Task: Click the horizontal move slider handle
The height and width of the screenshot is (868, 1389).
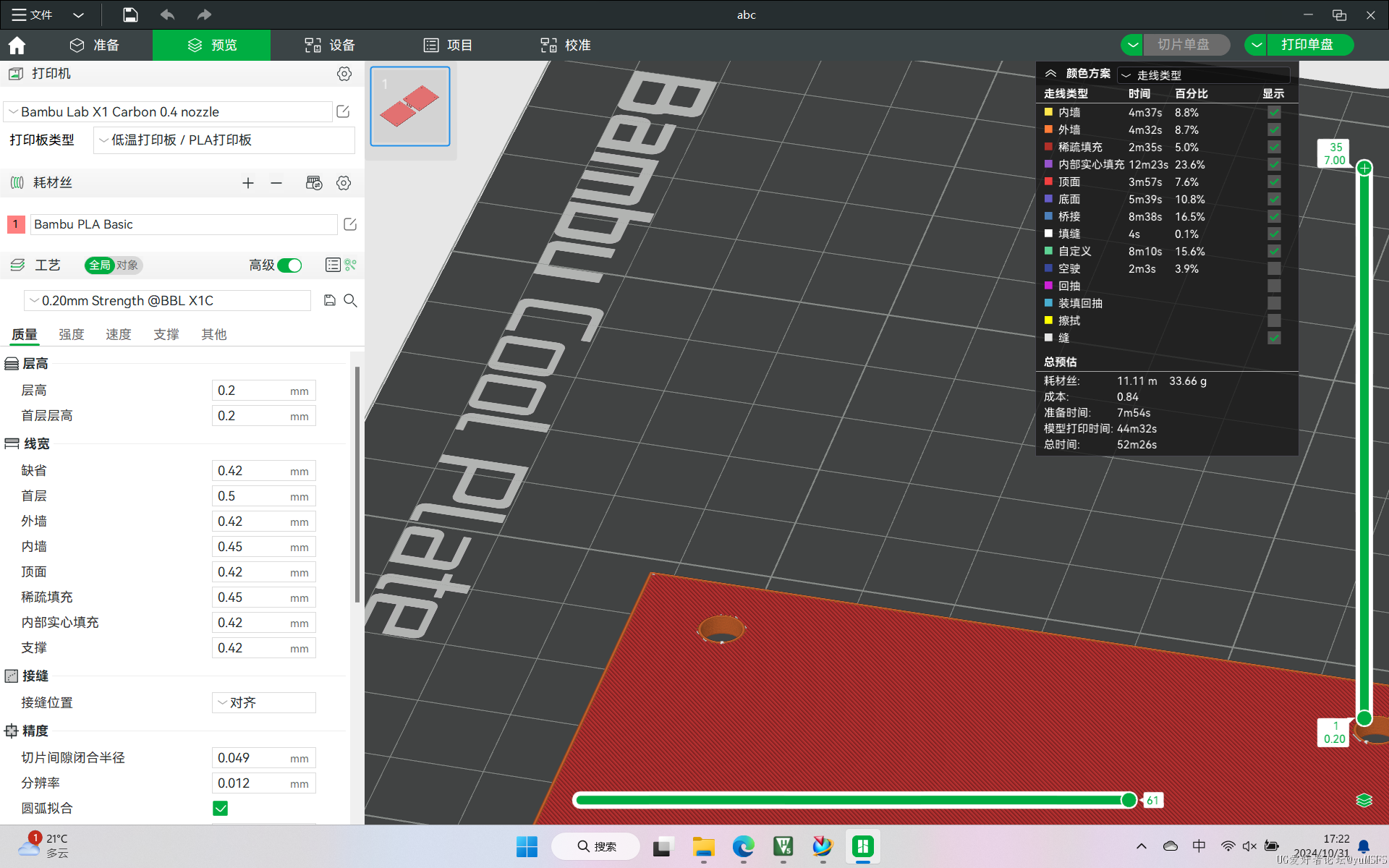Action: coord(1129,800)
